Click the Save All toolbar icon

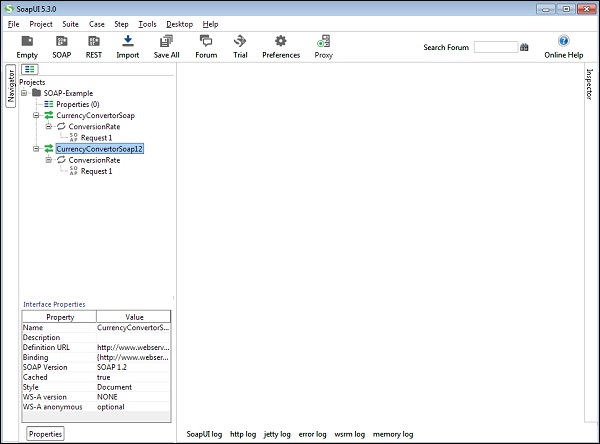166,42
